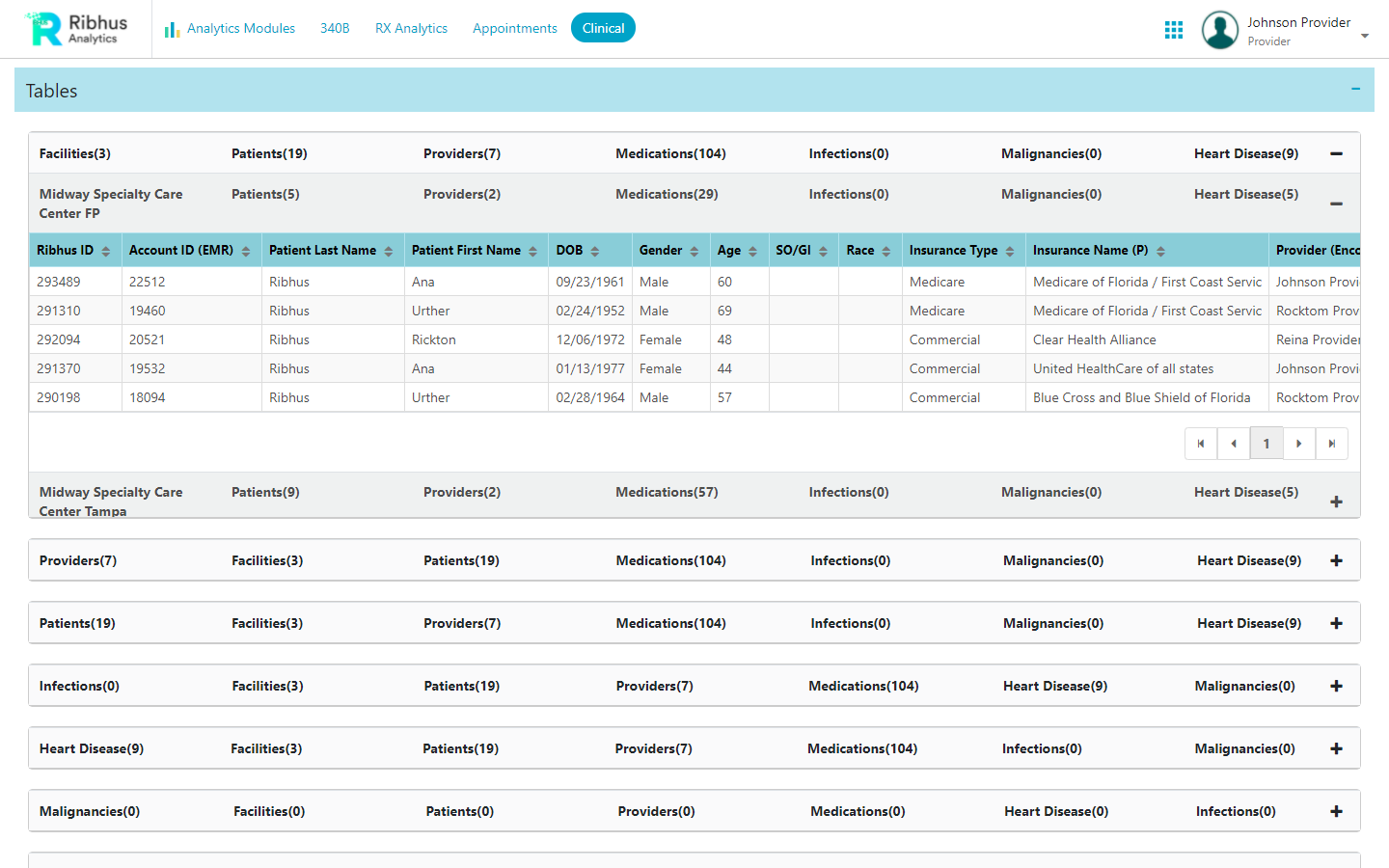
Task: Click the bar chart icon beside Analytics Modules
Action: point(172,28)
